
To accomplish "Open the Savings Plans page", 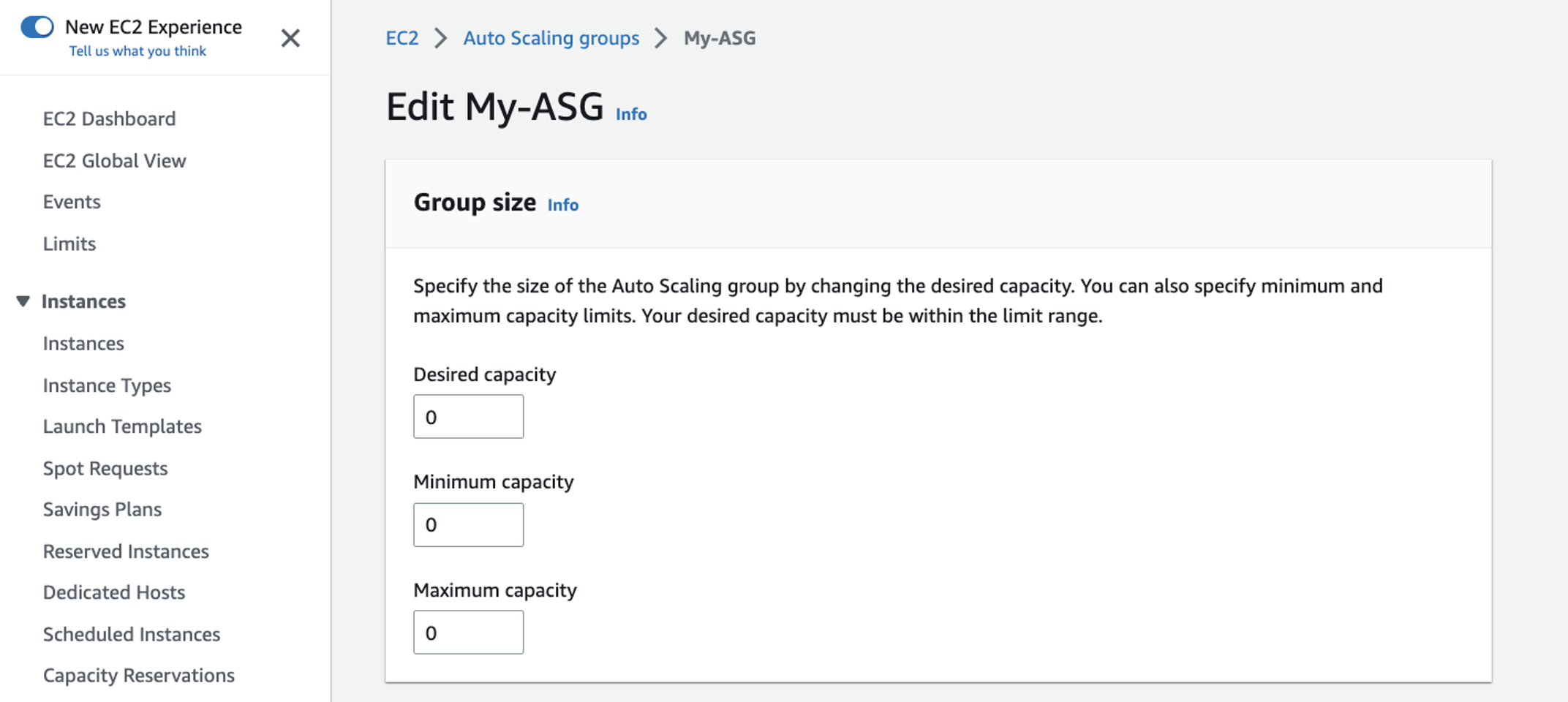I will 102,509.
